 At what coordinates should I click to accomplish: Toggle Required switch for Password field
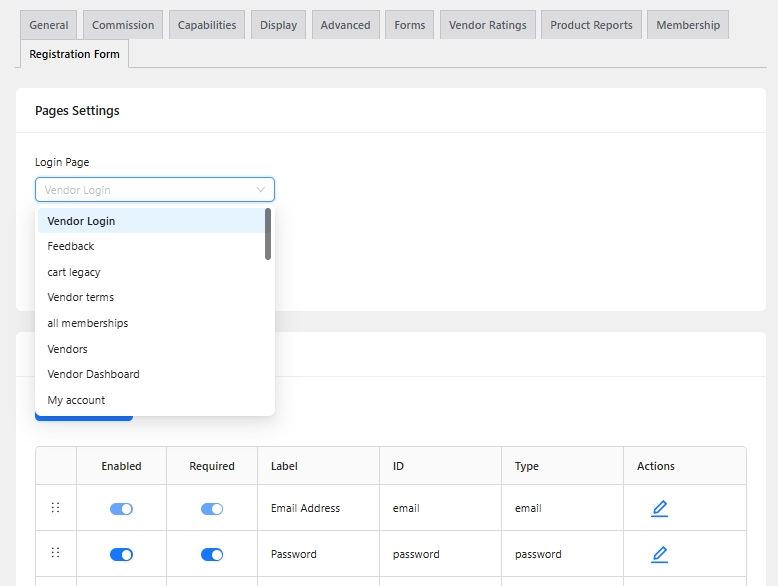coord(212,554)
